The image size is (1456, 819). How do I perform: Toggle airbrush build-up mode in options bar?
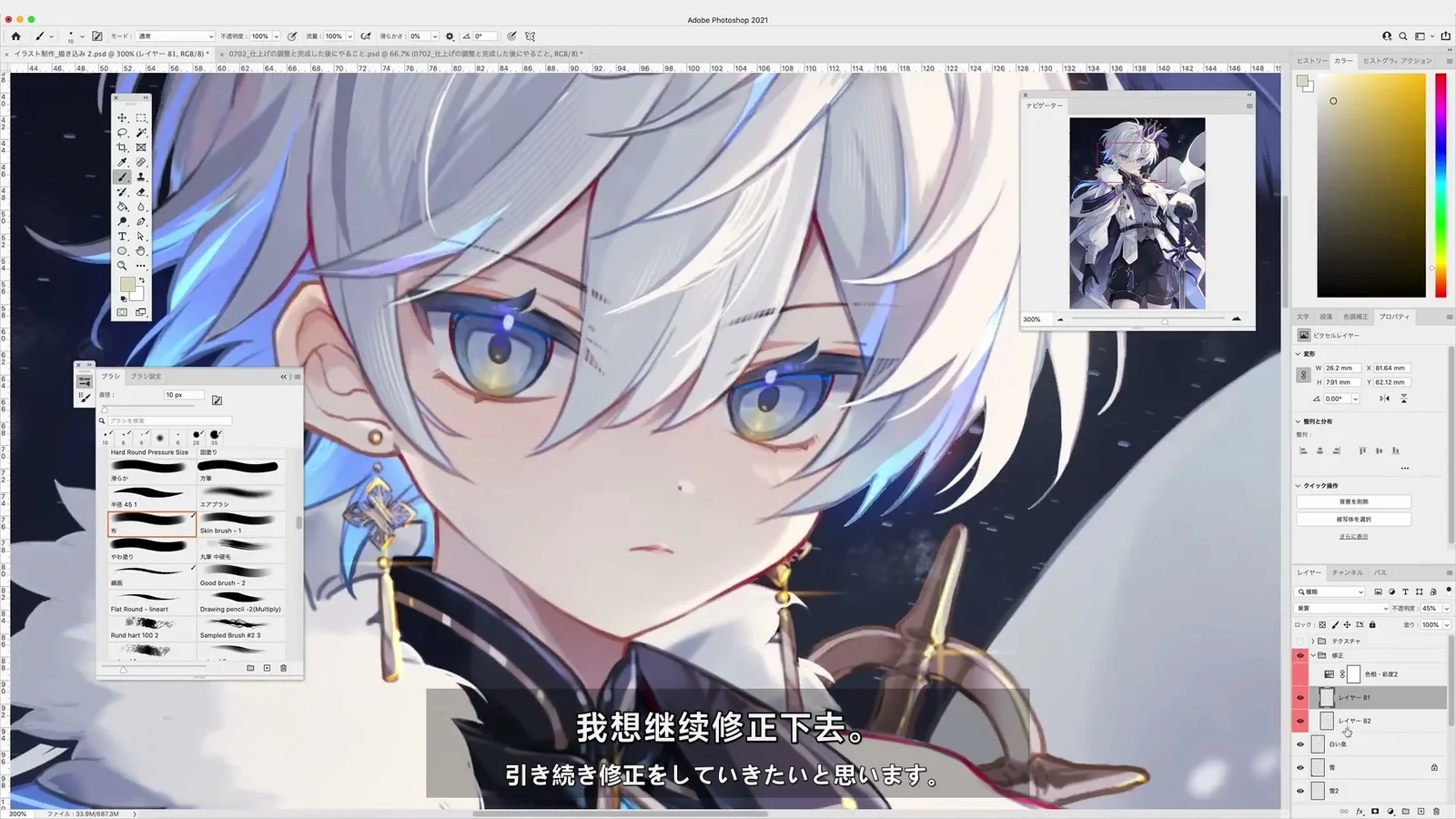366,36
